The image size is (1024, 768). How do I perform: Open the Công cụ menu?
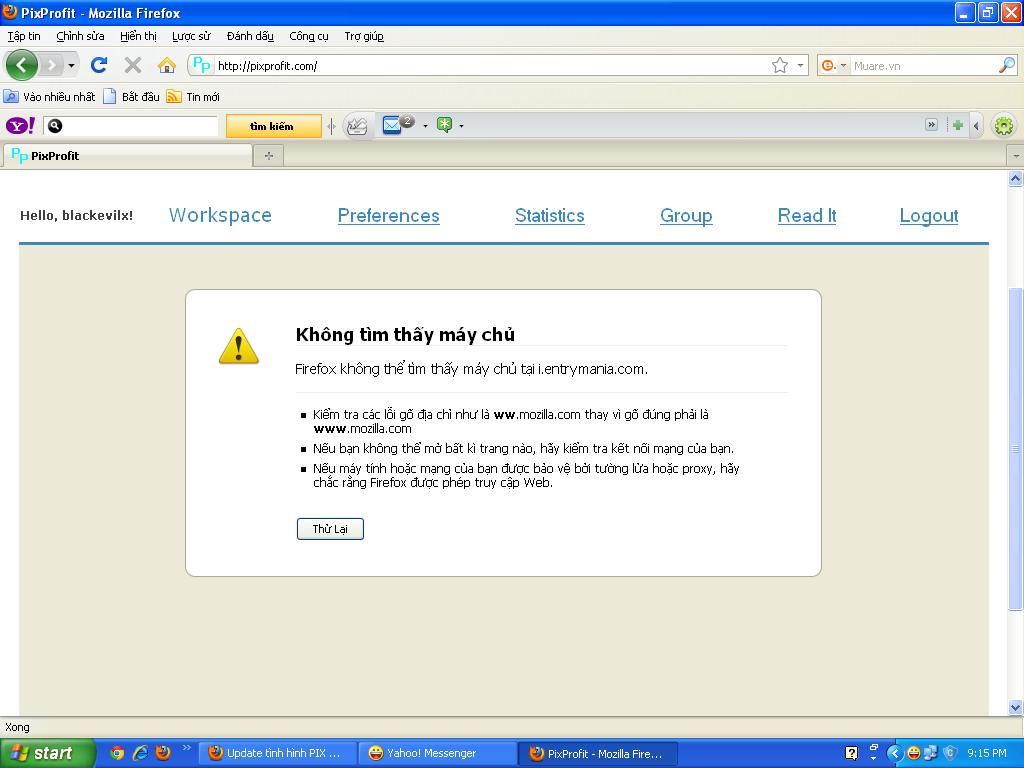click(x=308, y=36)
